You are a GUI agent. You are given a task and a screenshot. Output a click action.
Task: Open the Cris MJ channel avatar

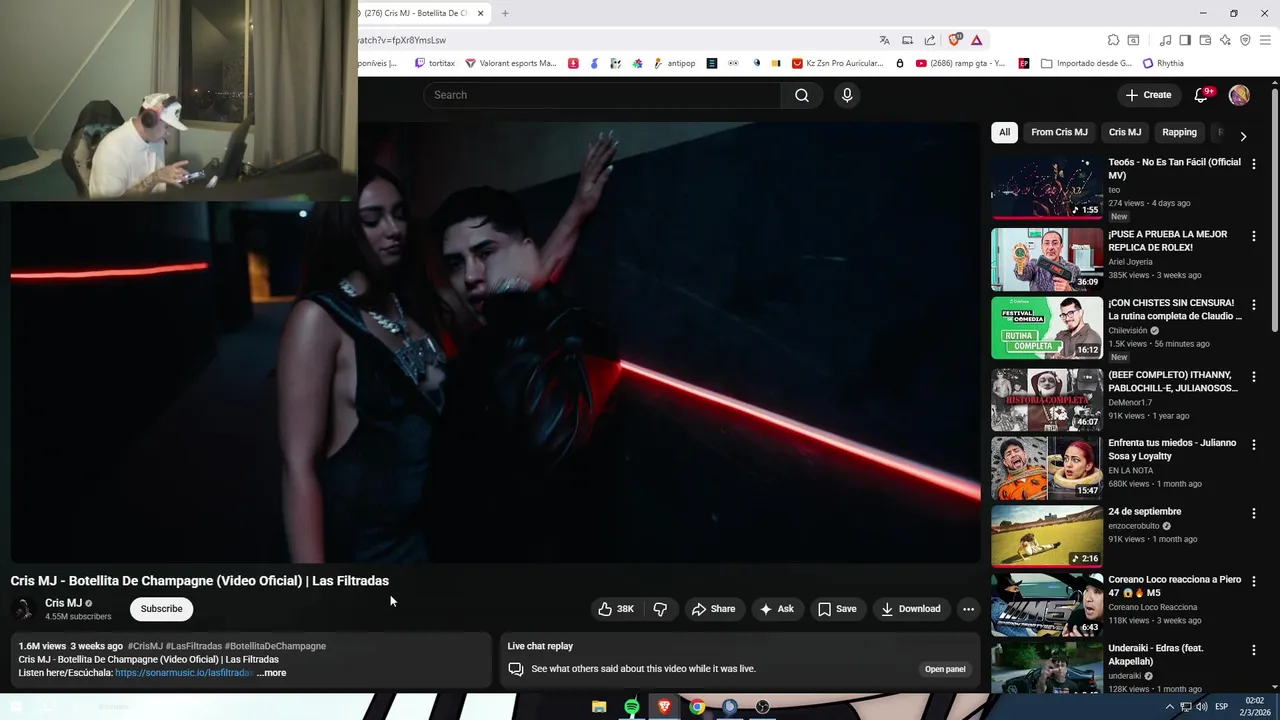[x=23, y=609]
